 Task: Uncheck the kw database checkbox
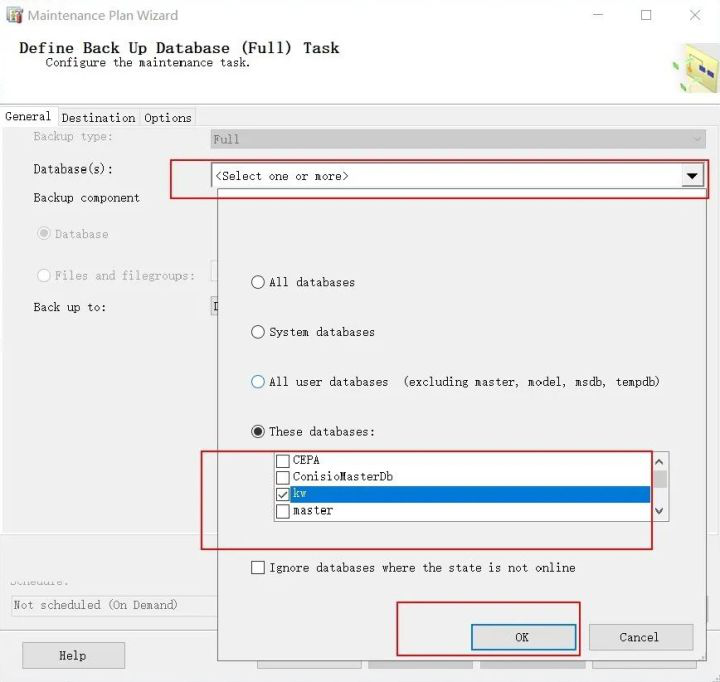(283, 494)
